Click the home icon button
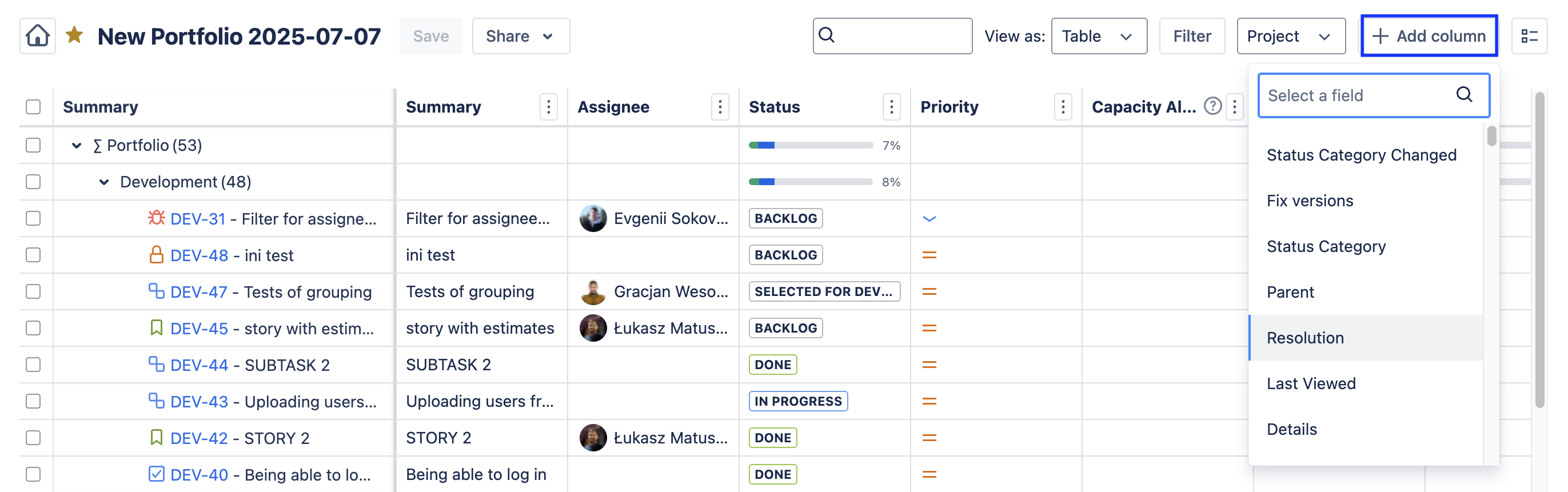The height and width of the screenshot is (492, 1568). pos(38,36)
